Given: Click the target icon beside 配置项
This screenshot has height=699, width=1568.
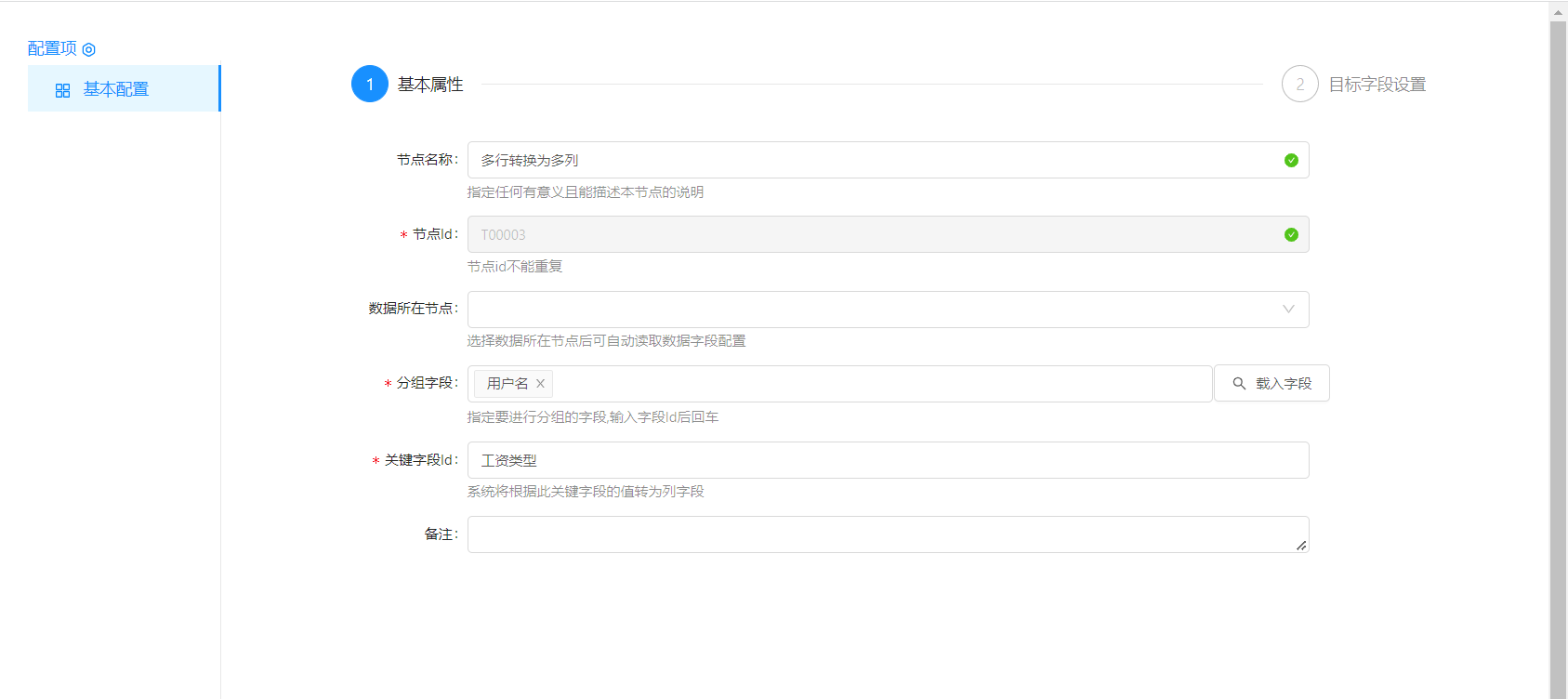Looking at the screenshot, I should [x=89, y=49].
